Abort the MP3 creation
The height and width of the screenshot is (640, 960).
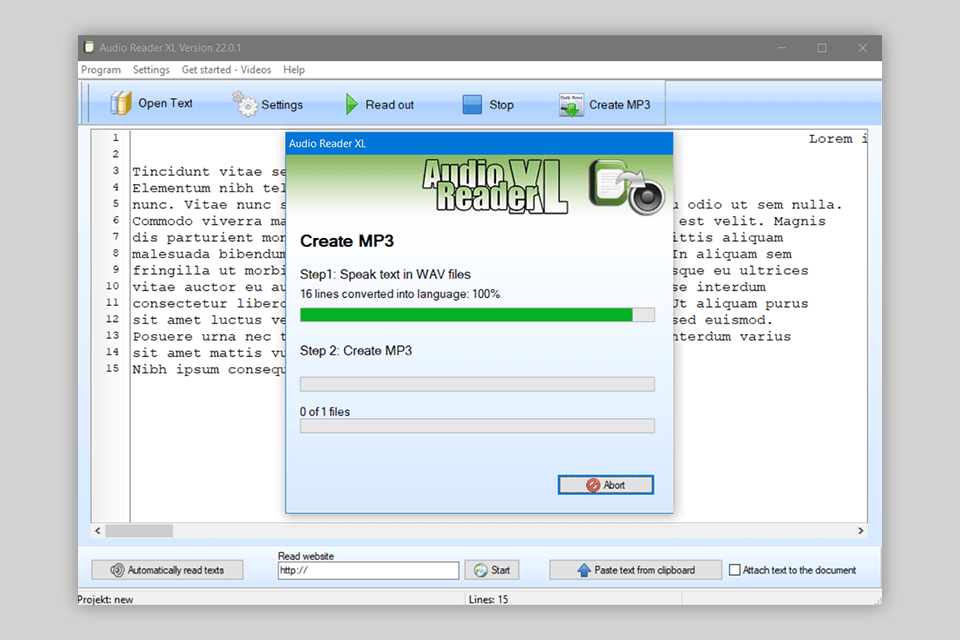click(x=606, y=485)
